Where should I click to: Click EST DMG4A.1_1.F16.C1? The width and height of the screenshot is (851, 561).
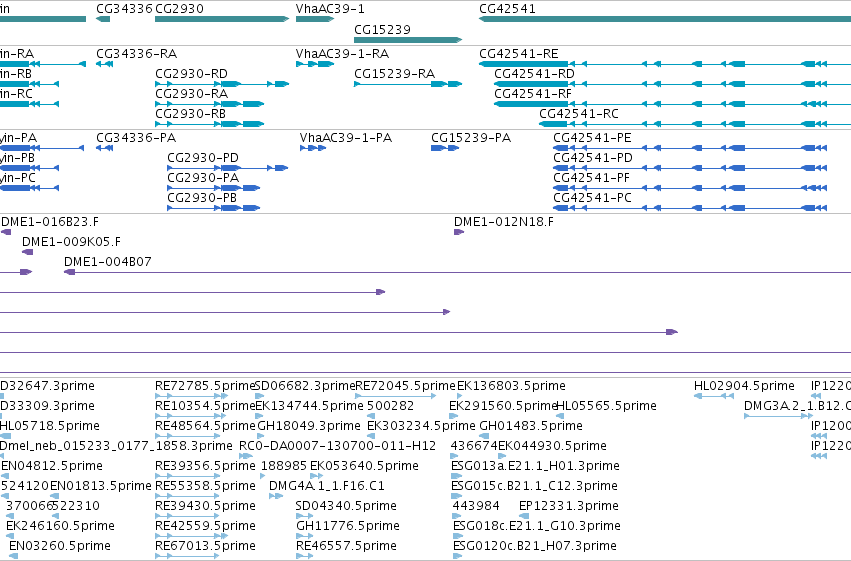point(326,486)
